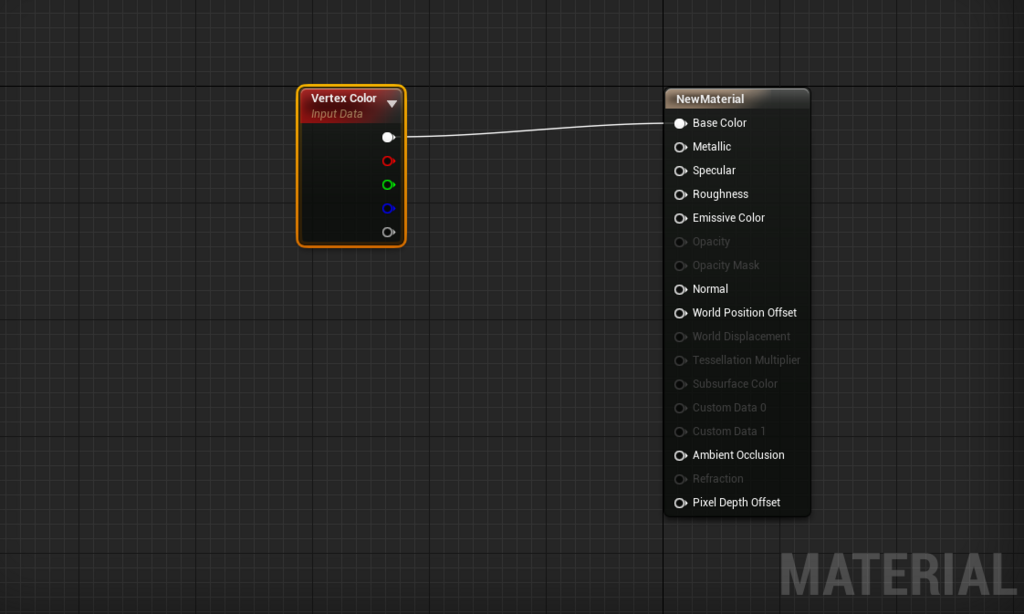Click the gray alpha output pin on Vertex Color
The image size is (1024, 614).
(x=389, y=232)
